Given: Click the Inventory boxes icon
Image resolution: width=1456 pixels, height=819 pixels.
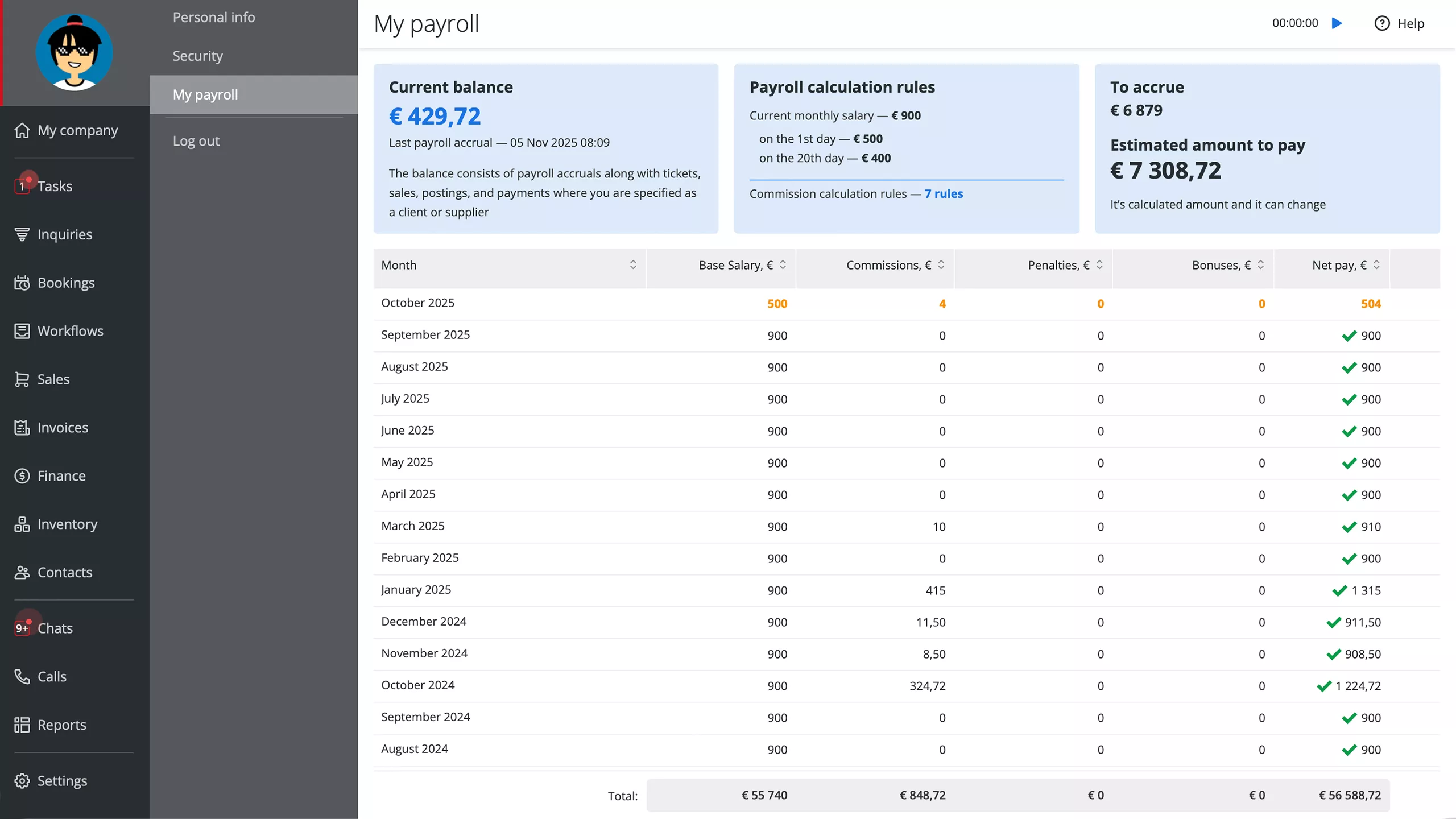Looking at the screenshot, I should pyautogui.click(x=22, y=524).
